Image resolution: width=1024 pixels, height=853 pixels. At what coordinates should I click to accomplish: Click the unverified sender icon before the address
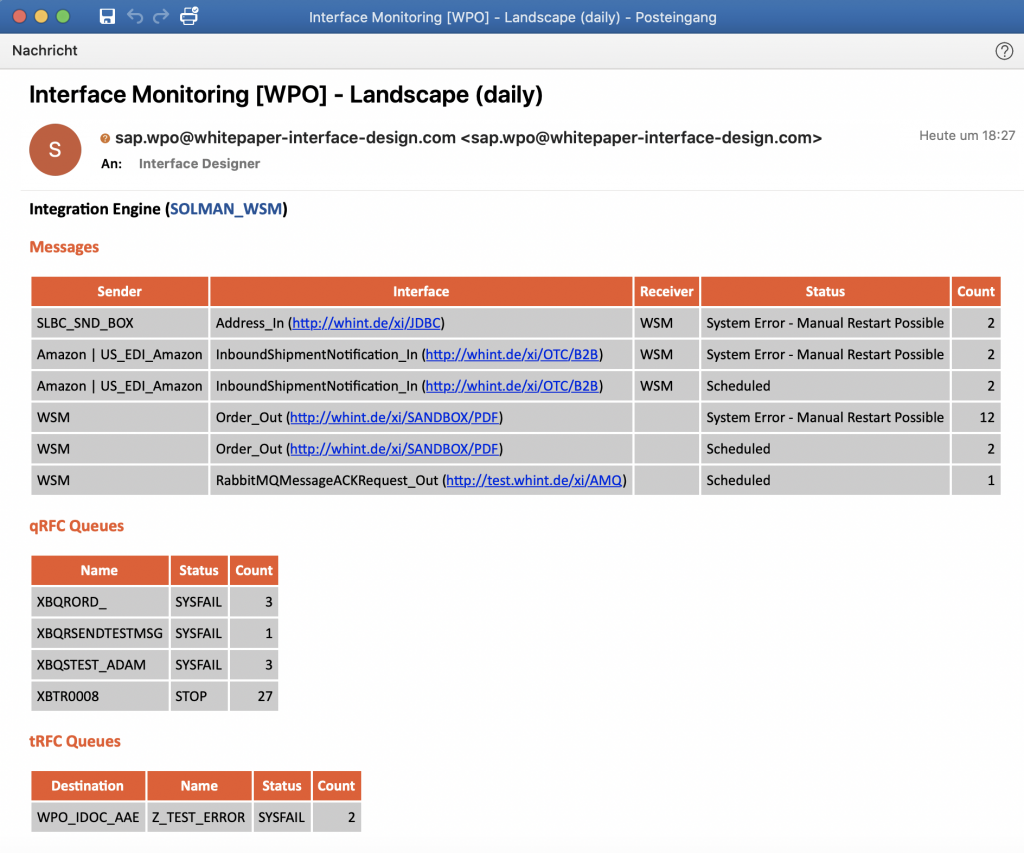(x=105, y=139)
